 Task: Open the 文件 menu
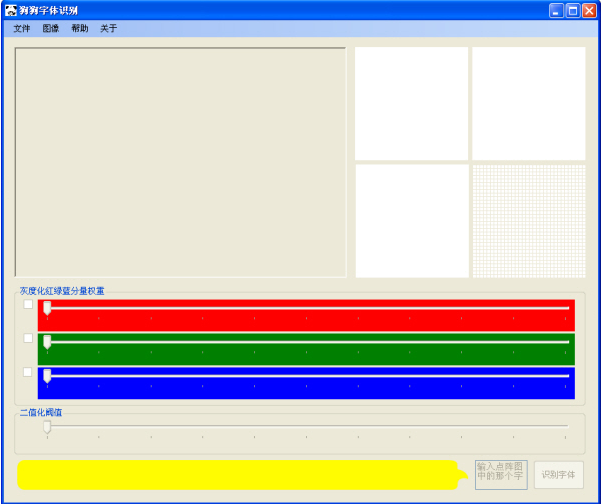click(x=22, y=28)
